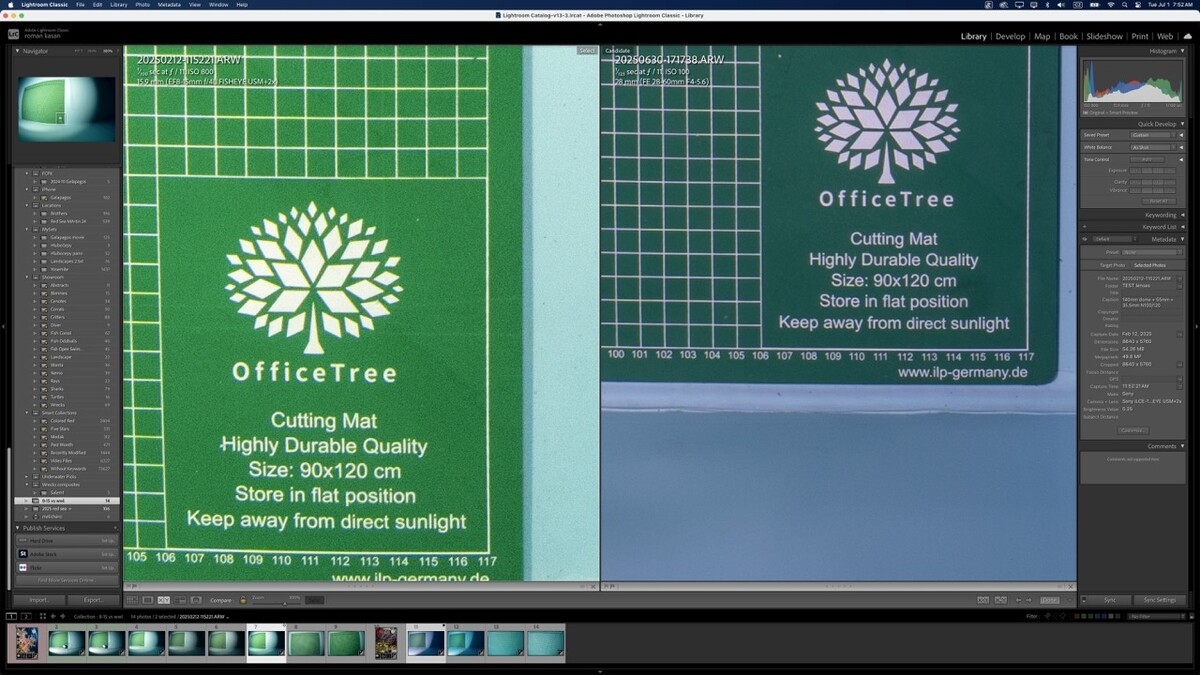Image resolution: width=1200 pixels, height=675 pixels.
Task: Click the Sync Settings button
Action: (x=1159, y=600)
